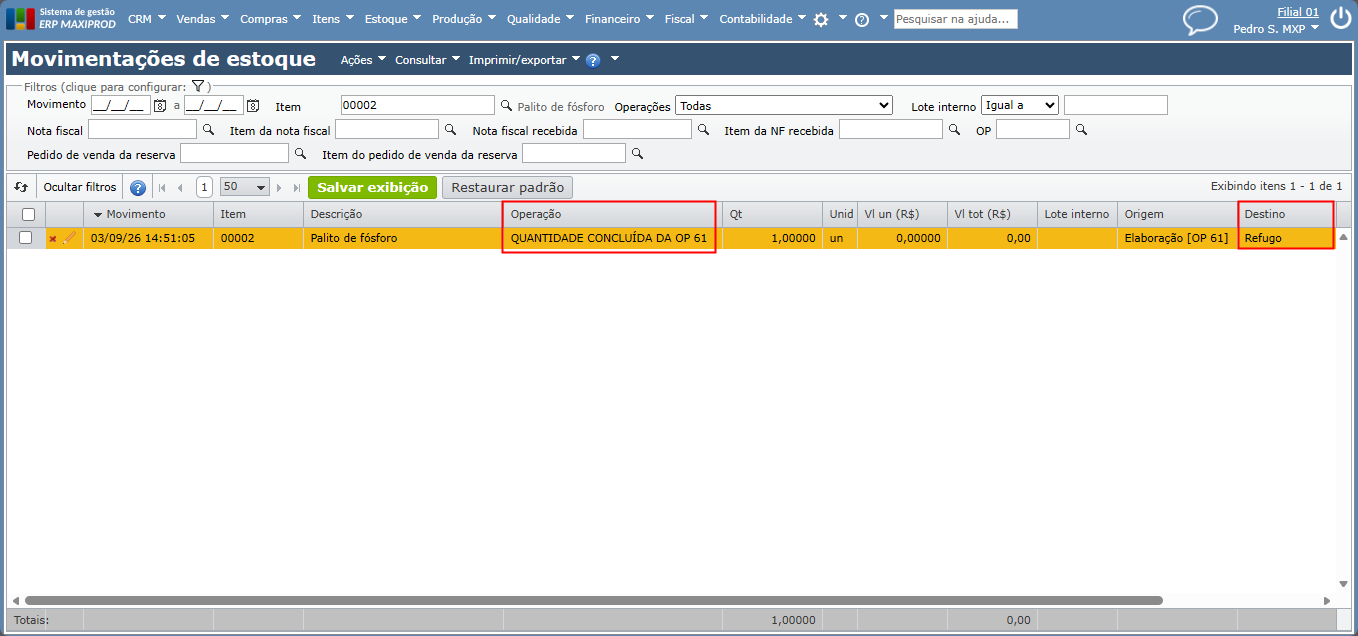Delete row using the red x icon
This screenshot has width=1358, height=636.
point(53,239)
